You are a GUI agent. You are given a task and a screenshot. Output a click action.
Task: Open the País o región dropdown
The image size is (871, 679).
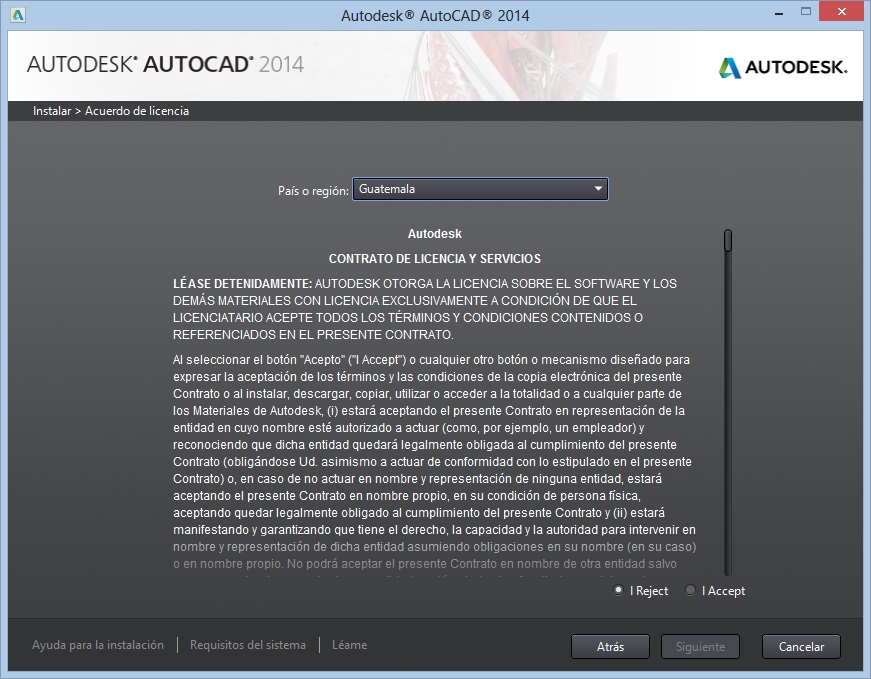480,189
